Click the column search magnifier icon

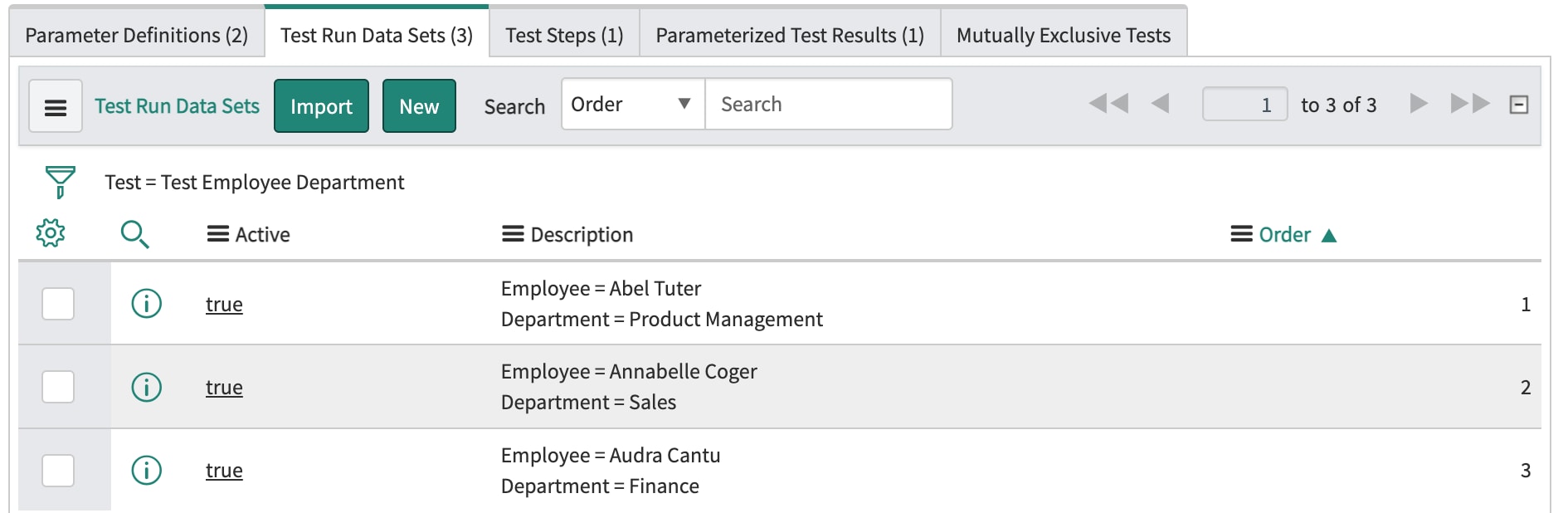(134, 235)
